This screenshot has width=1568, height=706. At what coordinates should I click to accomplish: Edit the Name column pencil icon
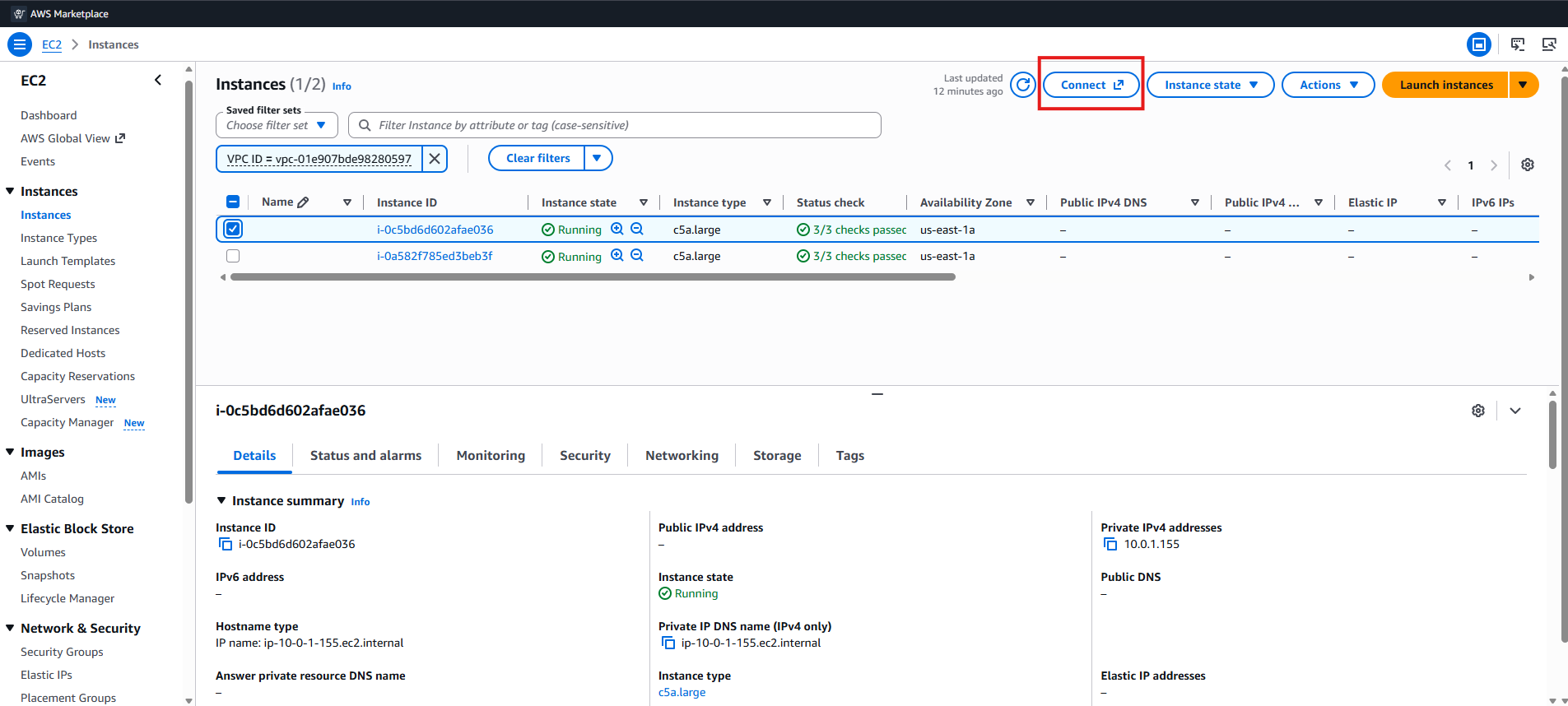[303, 202]
